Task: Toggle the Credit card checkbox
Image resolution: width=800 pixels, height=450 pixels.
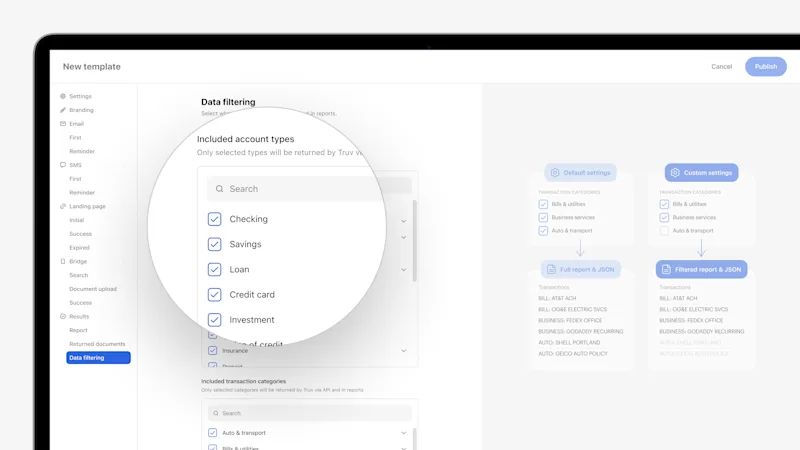Action: point(214,294)
